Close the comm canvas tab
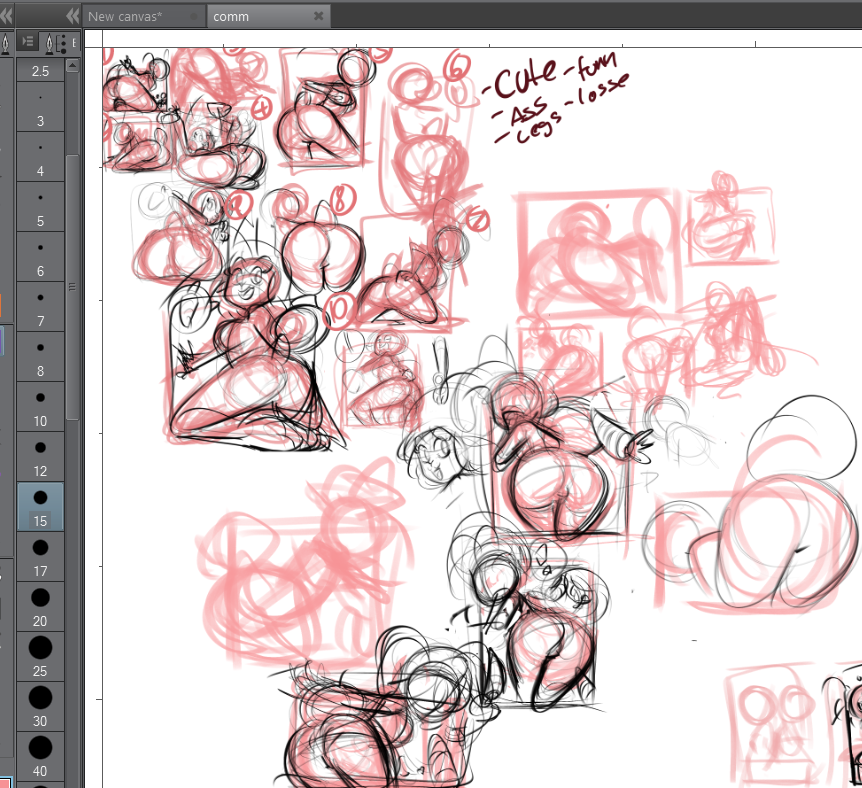 318,16
